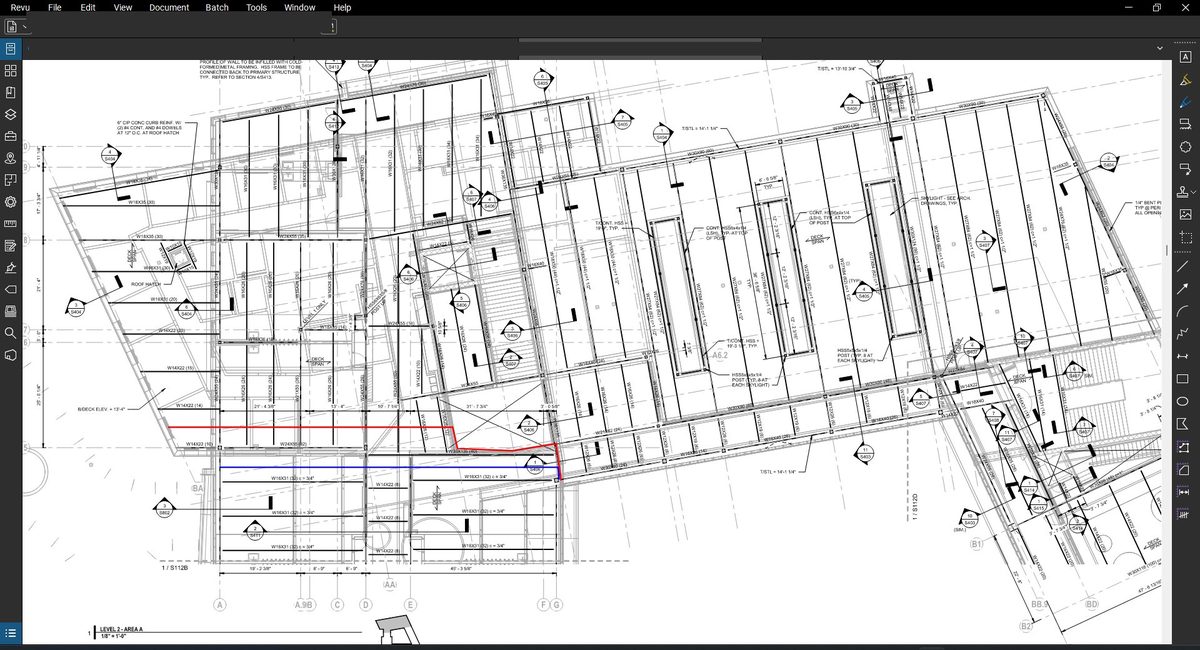1200x650 pixels.
Task: Click the file access panel tab
Action: pyautogui.click(x=11, y=48)
